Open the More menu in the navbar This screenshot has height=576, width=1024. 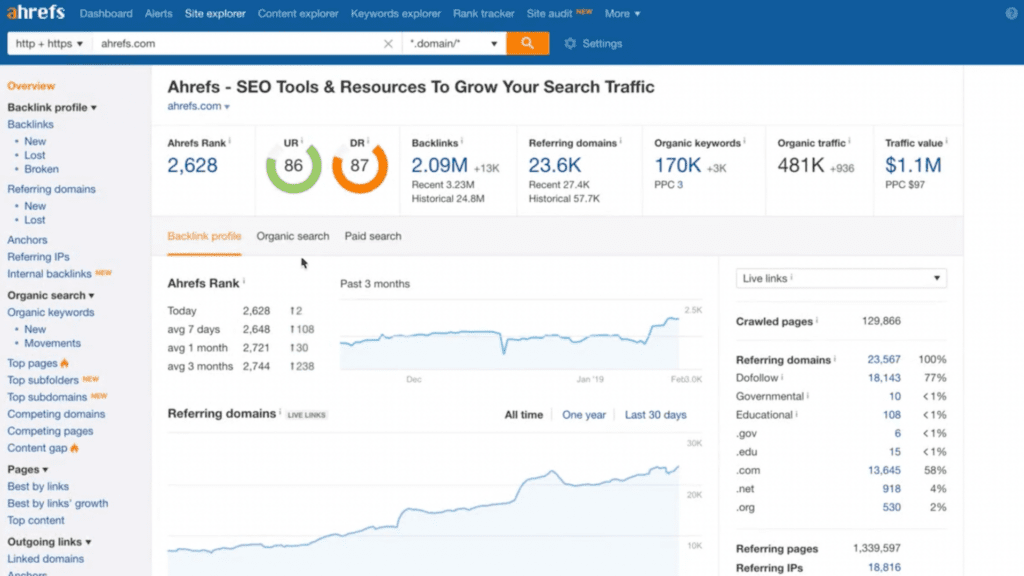tap(623, 13)
